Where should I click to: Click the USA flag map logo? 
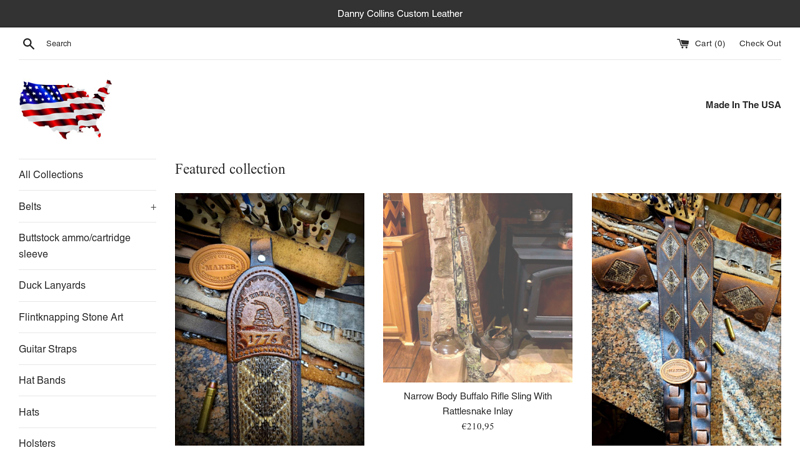[x=65, y=109]
